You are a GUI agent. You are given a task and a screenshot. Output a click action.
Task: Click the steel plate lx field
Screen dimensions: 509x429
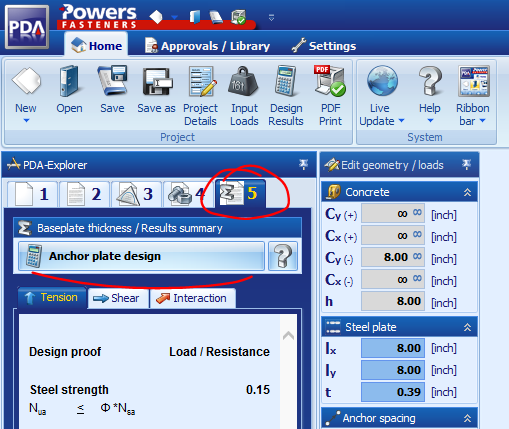pos(393,348)
